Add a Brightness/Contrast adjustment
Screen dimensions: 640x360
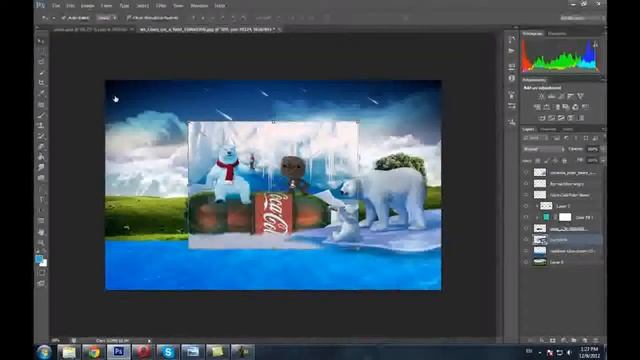point(541,96)
